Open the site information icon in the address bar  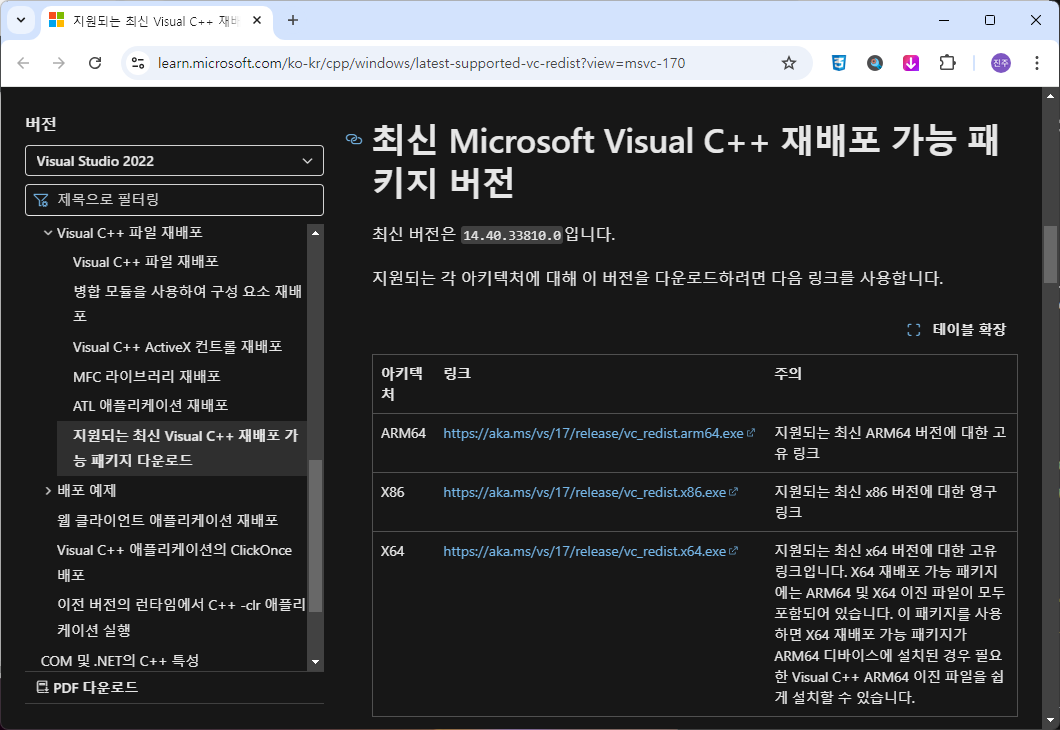click(138, 63)
